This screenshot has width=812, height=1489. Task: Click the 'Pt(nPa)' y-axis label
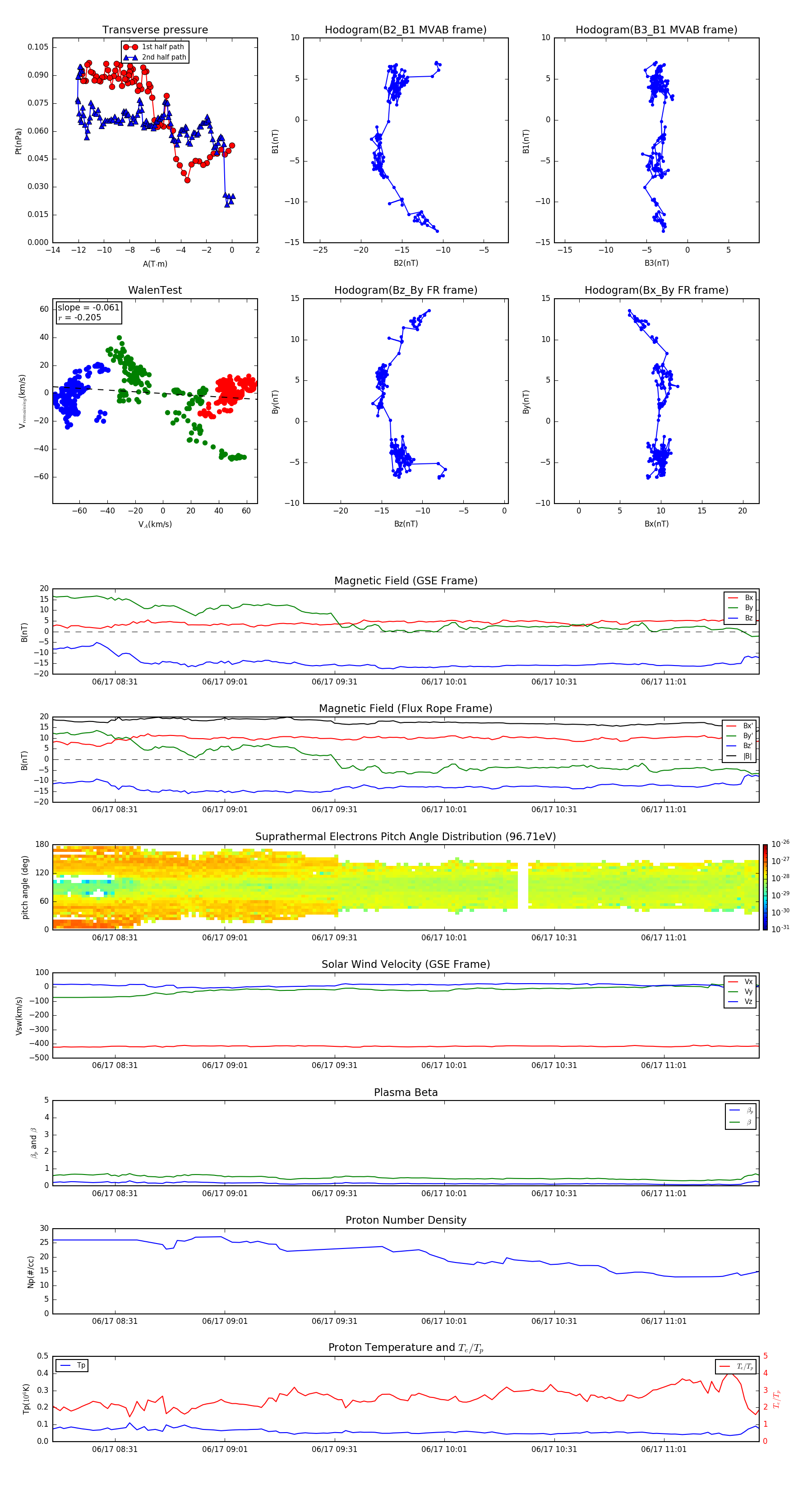[18, 140]
